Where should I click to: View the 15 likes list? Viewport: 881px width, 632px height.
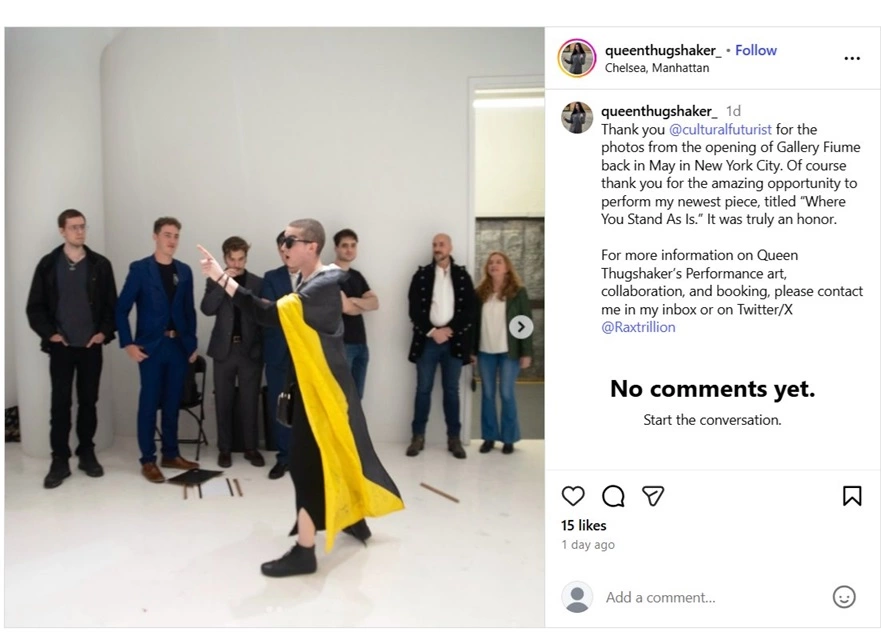[x=583, y=525]
